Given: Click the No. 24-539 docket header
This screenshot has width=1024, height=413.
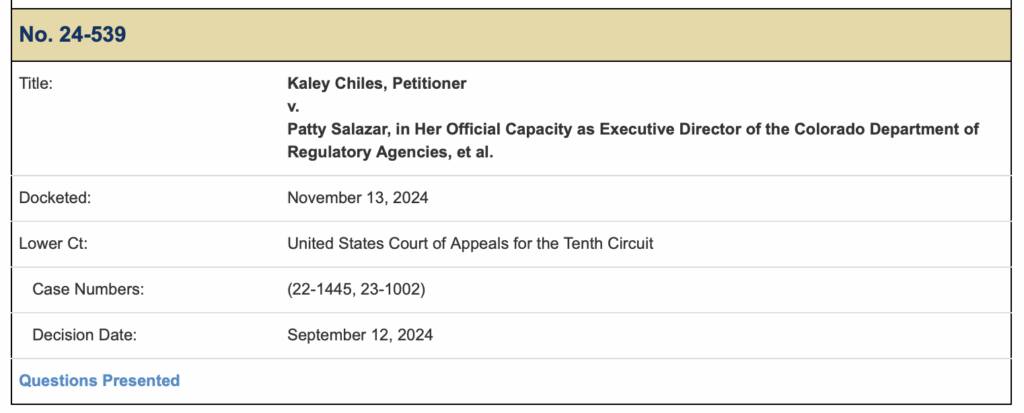Looking at the screenshot, I should point(71,35).
